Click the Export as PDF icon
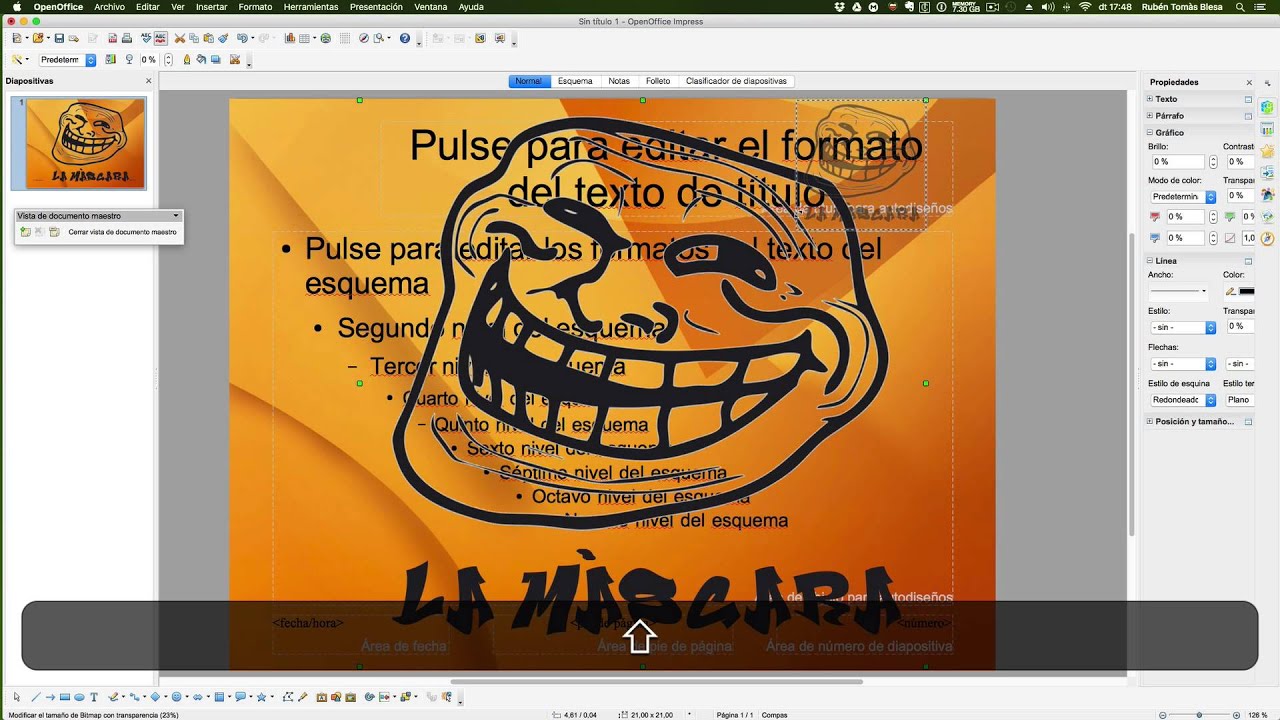The width and height of the screenshot is (1280, 720). 113,39
